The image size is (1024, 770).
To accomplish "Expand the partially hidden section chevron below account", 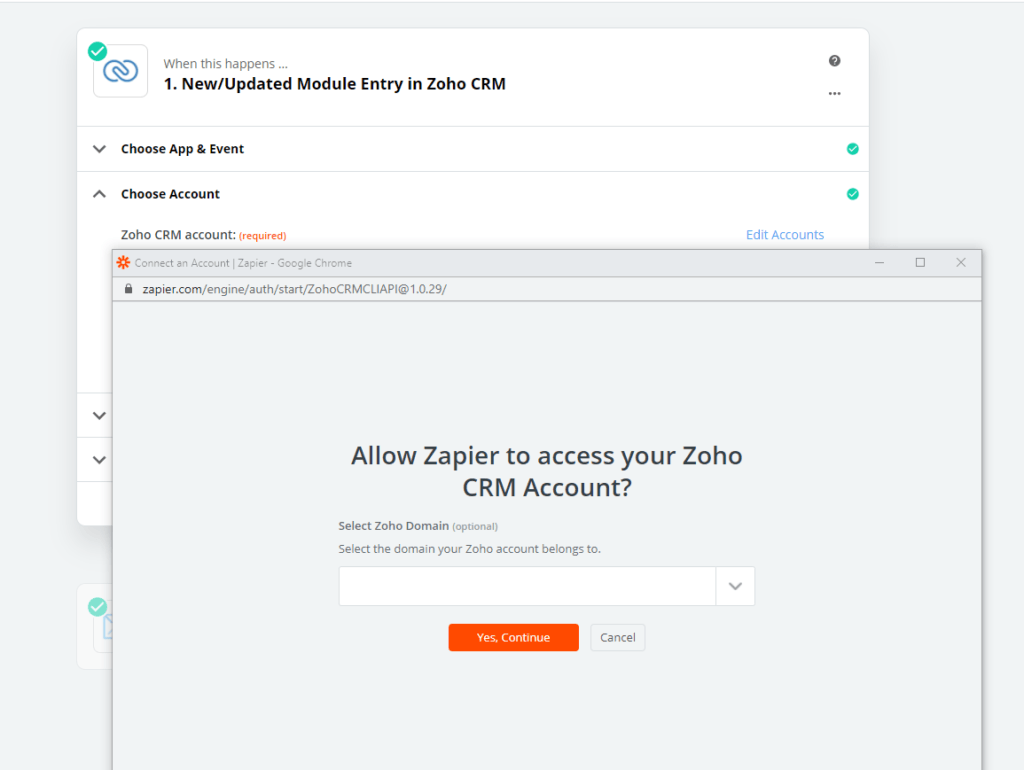I will point(99,415).
